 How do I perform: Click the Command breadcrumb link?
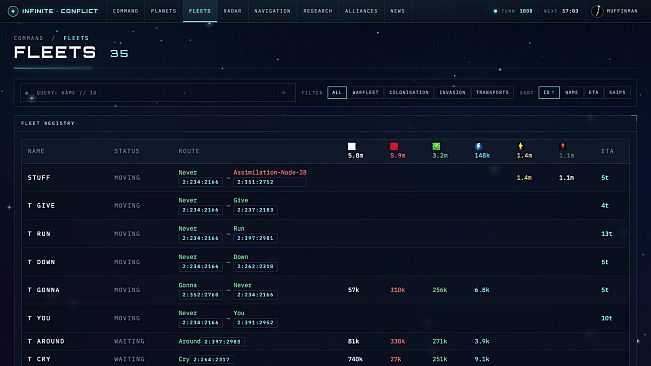click(28, 38)
